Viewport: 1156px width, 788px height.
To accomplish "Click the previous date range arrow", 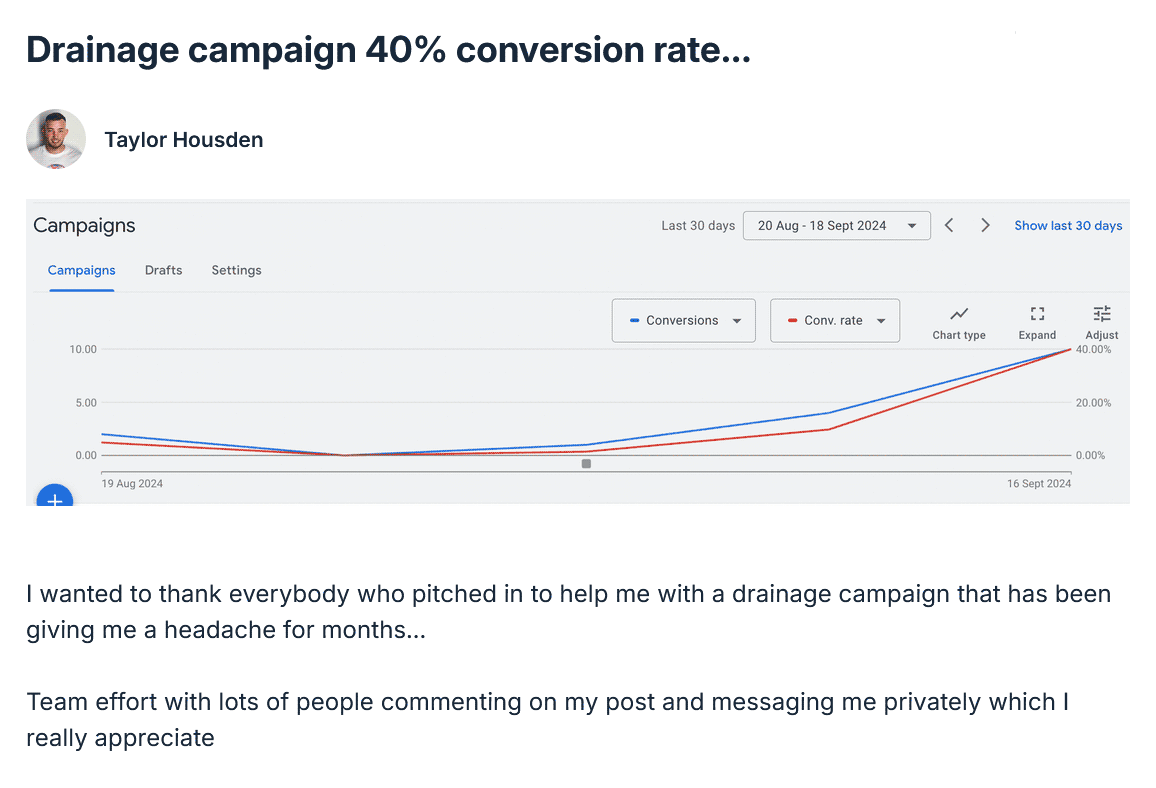I will 948,225.
